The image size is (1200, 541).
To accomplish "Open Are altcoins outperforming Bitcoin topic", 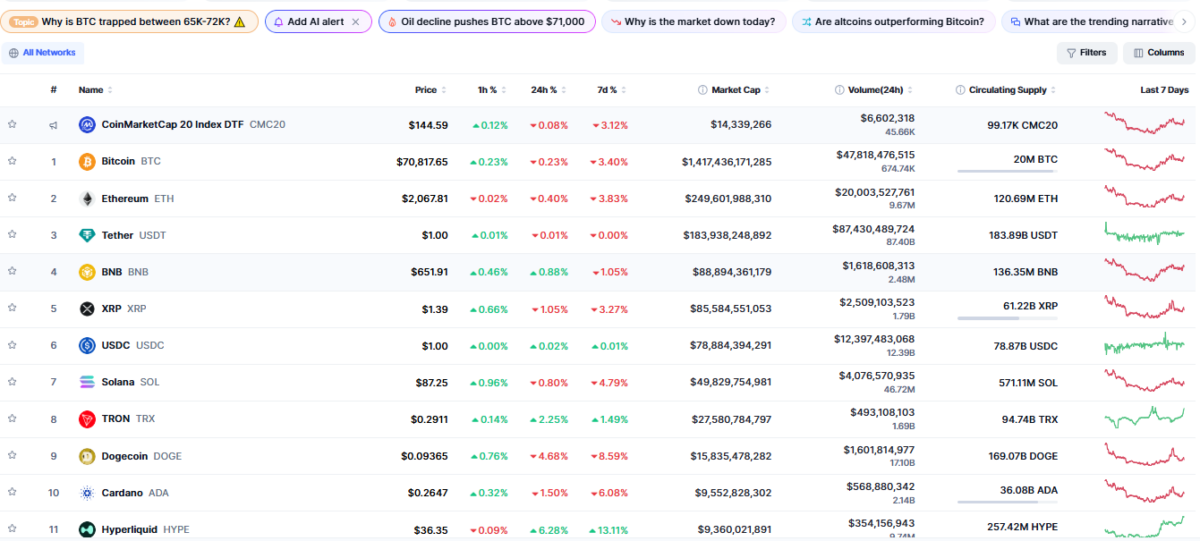I will click(x=893, y=21).
